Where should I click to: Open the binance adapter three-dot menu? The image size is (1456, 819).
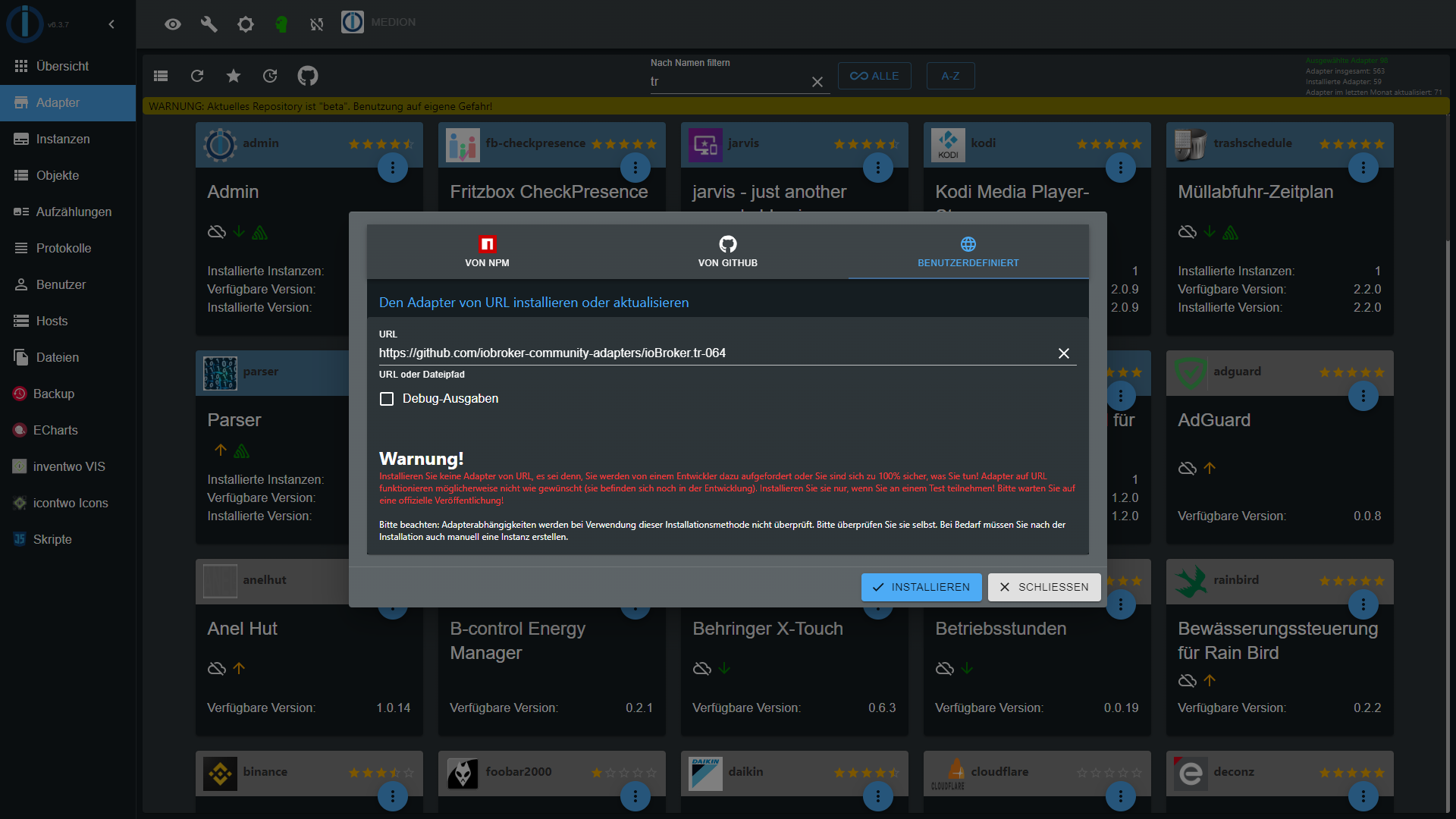(x=393, y=796)
